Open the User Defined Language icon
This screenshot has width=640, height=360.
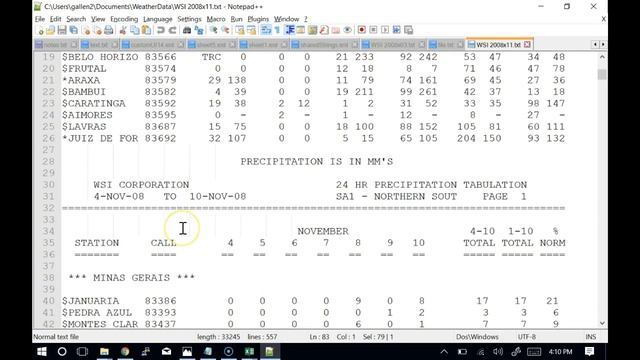click(x=301, y=30)
